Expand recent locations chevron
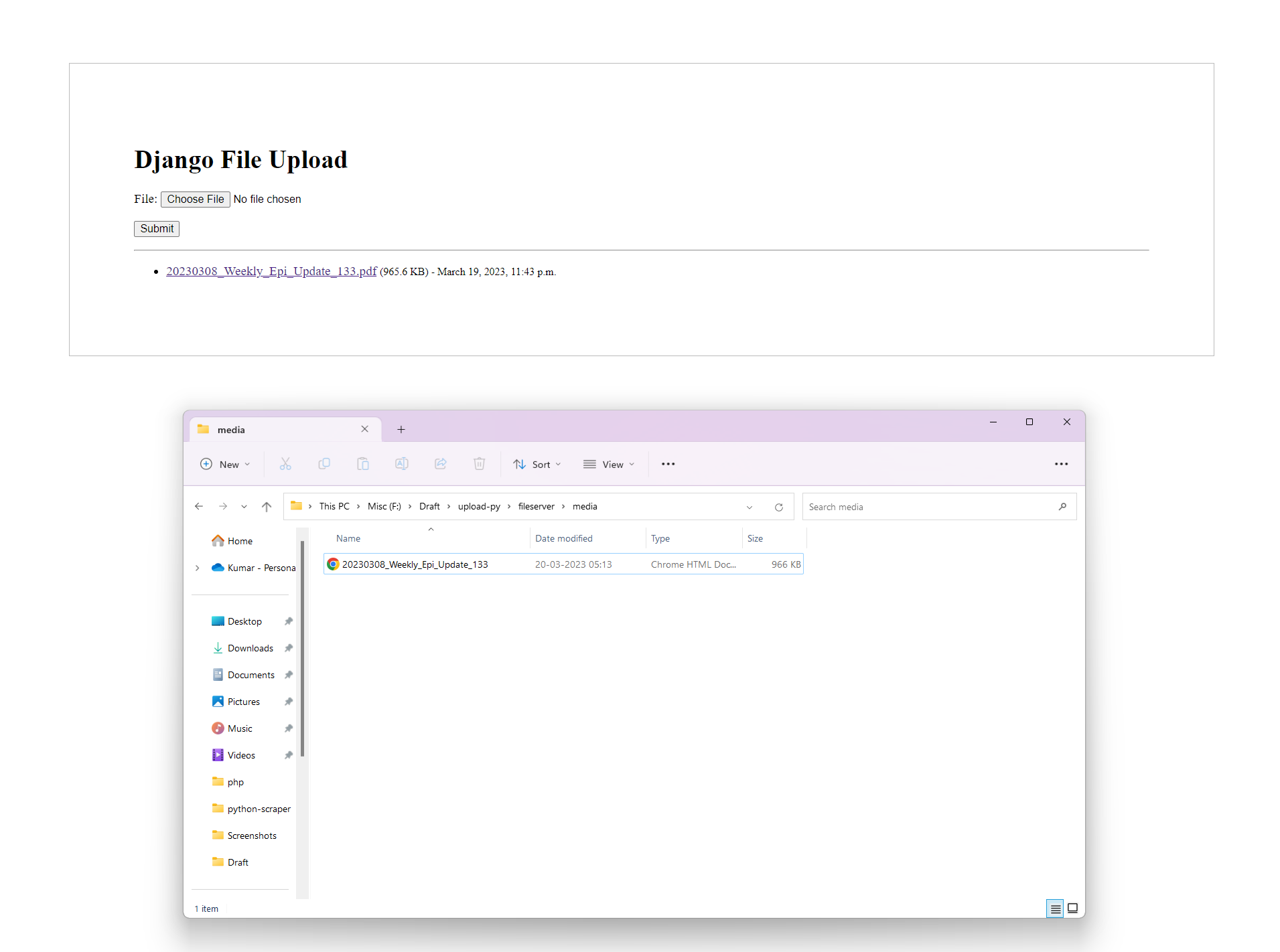Screen dimensions: 1280x952 pos(244,507)
